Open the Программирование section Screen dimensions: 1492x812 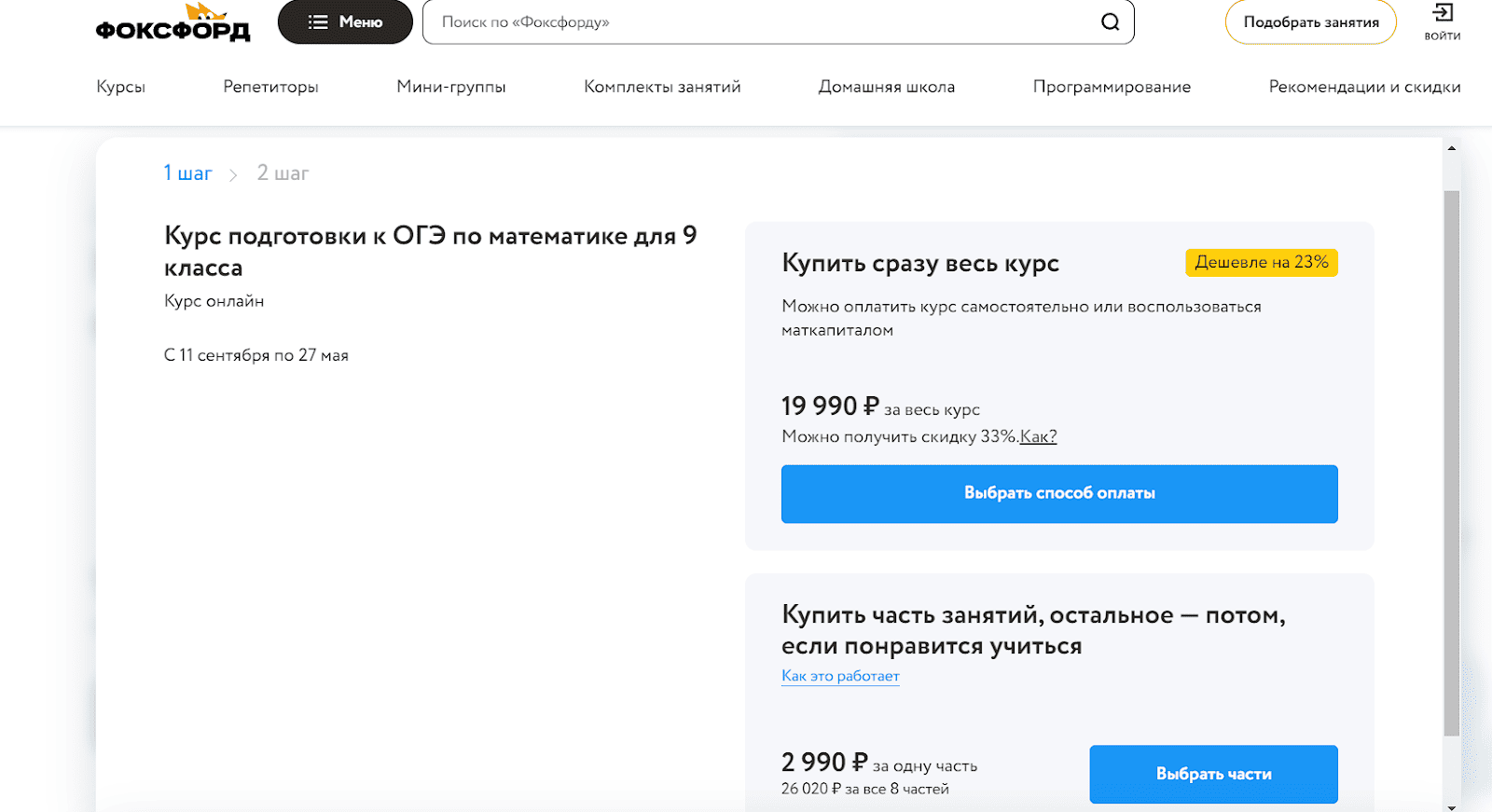tap(1112, 87)
